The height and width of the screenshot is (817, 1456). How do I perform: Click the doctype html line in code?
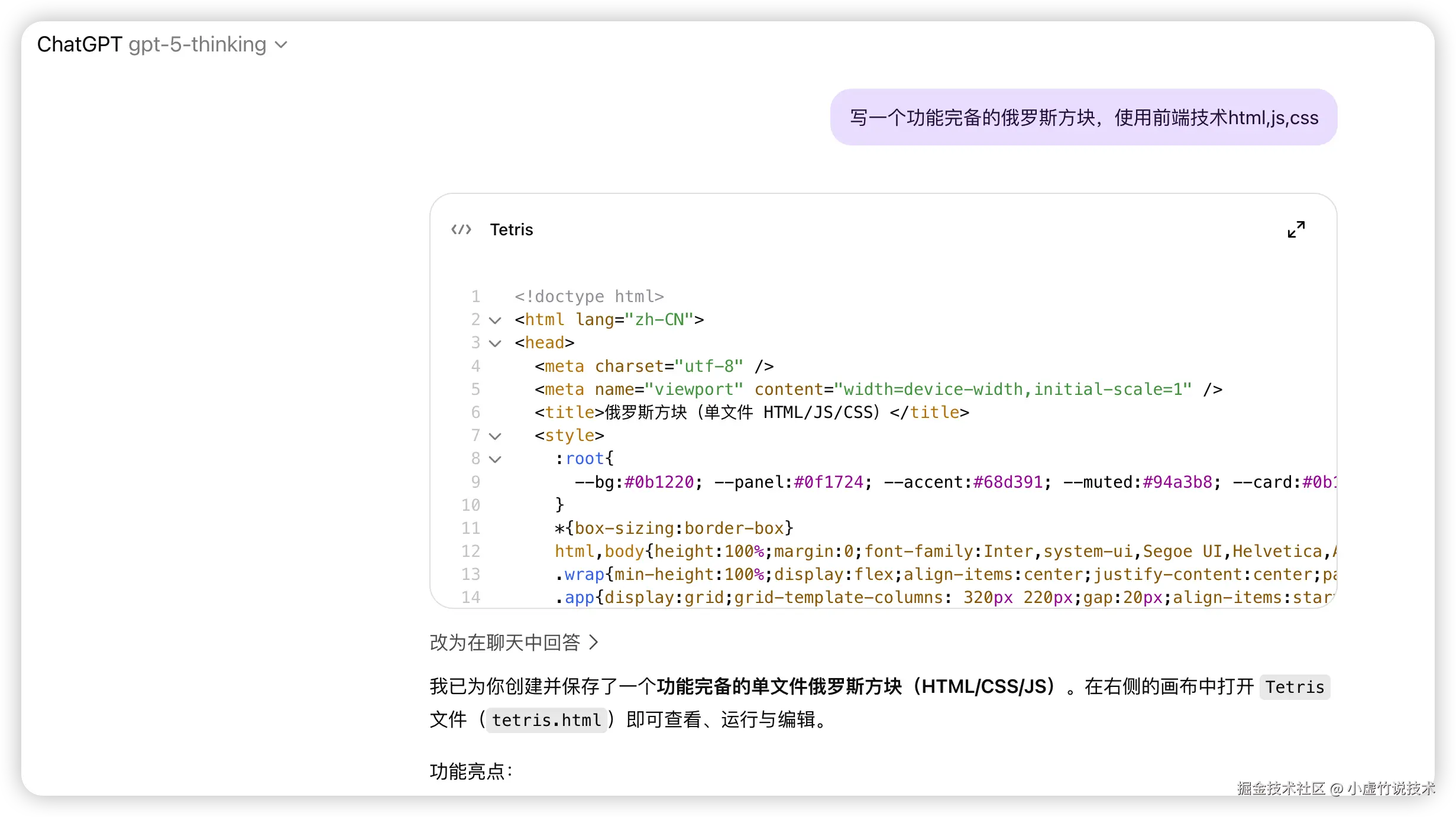coord(589,296)
